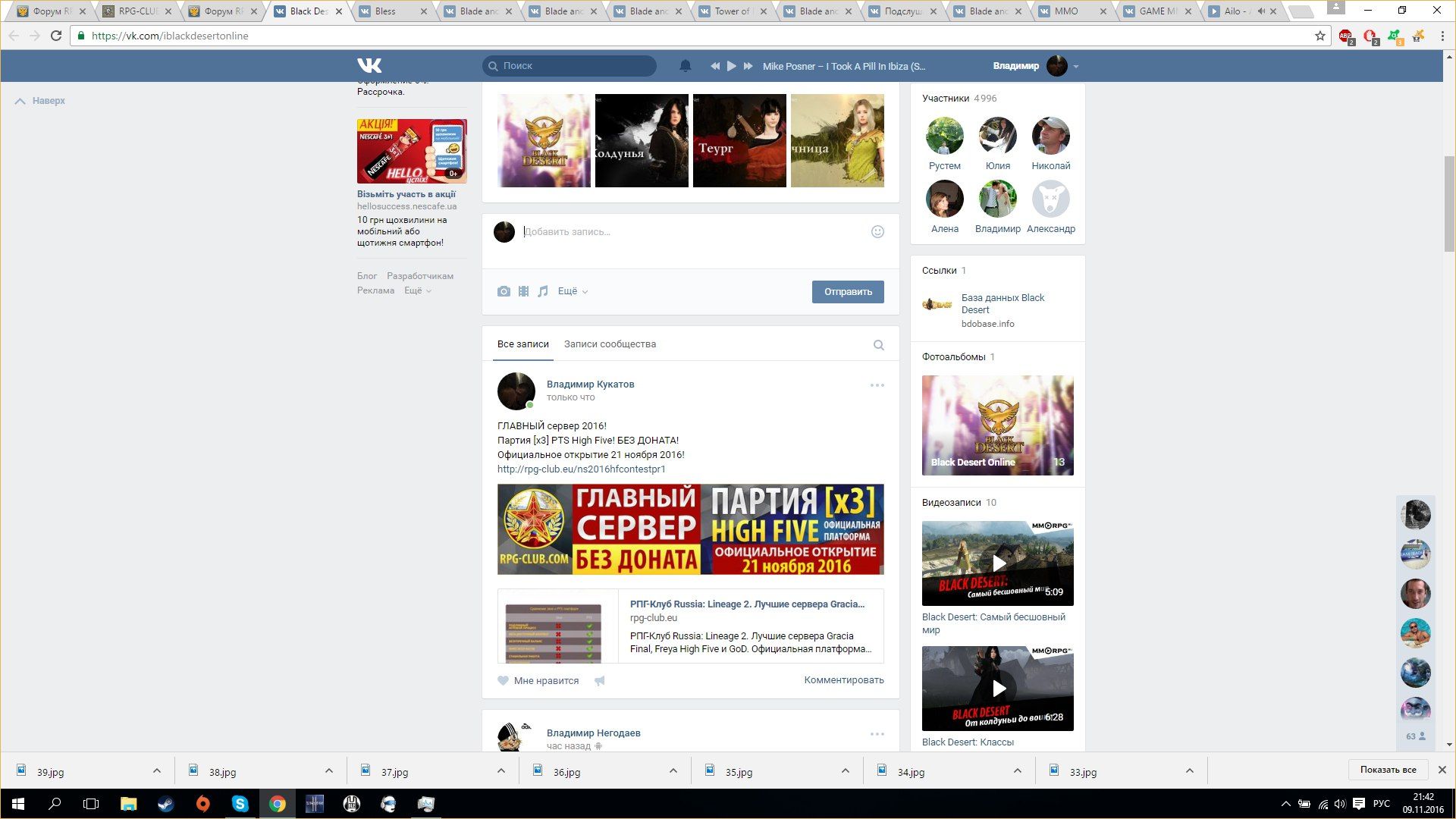The height and width of the screenshot is (819, 1456).
Task: Switch to the Tower of browser tab
Action: coord(733,11)
